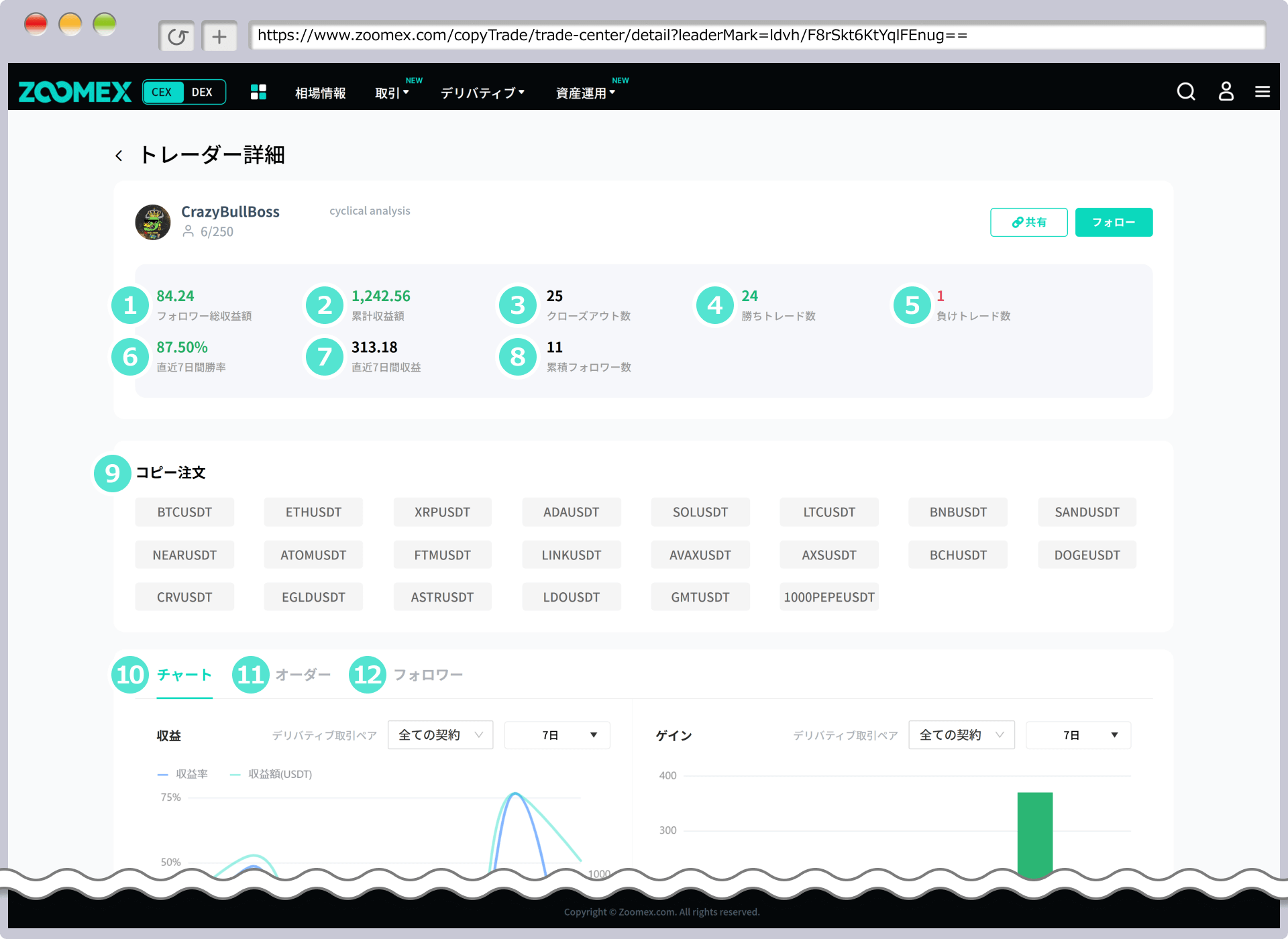Expand the デリバティブ dropdown menu
This screenshot has height=939, width=1288.
pos(482,93)
